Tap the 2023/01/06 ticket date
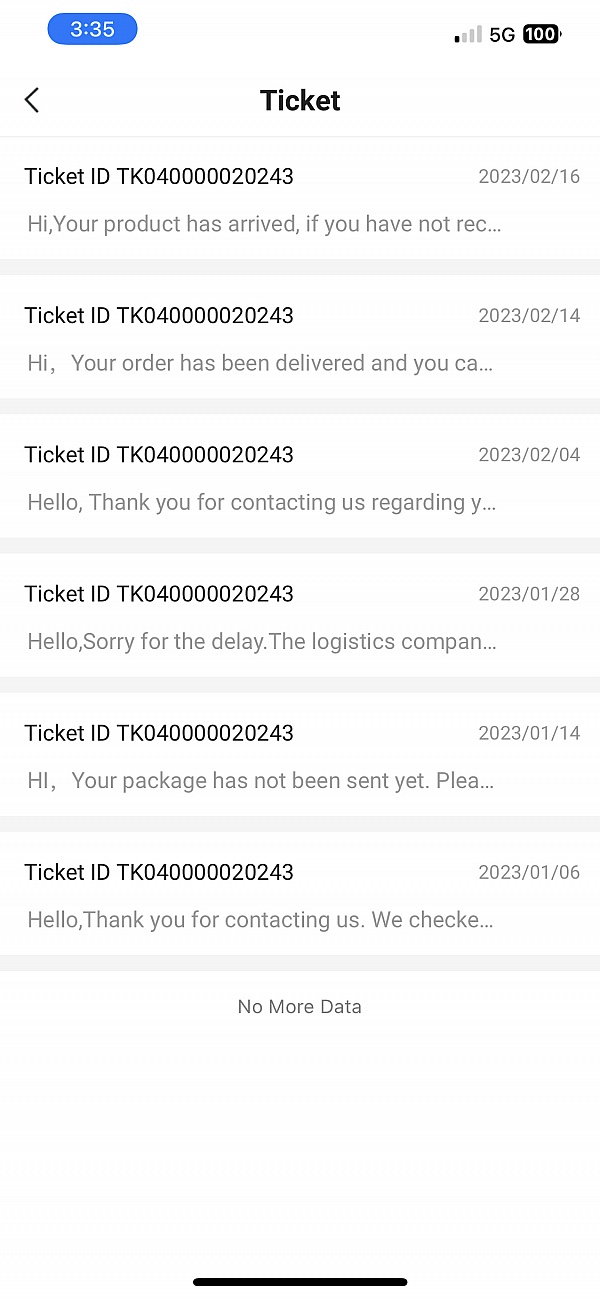The image size is (600, 1299). click(529, 872)
